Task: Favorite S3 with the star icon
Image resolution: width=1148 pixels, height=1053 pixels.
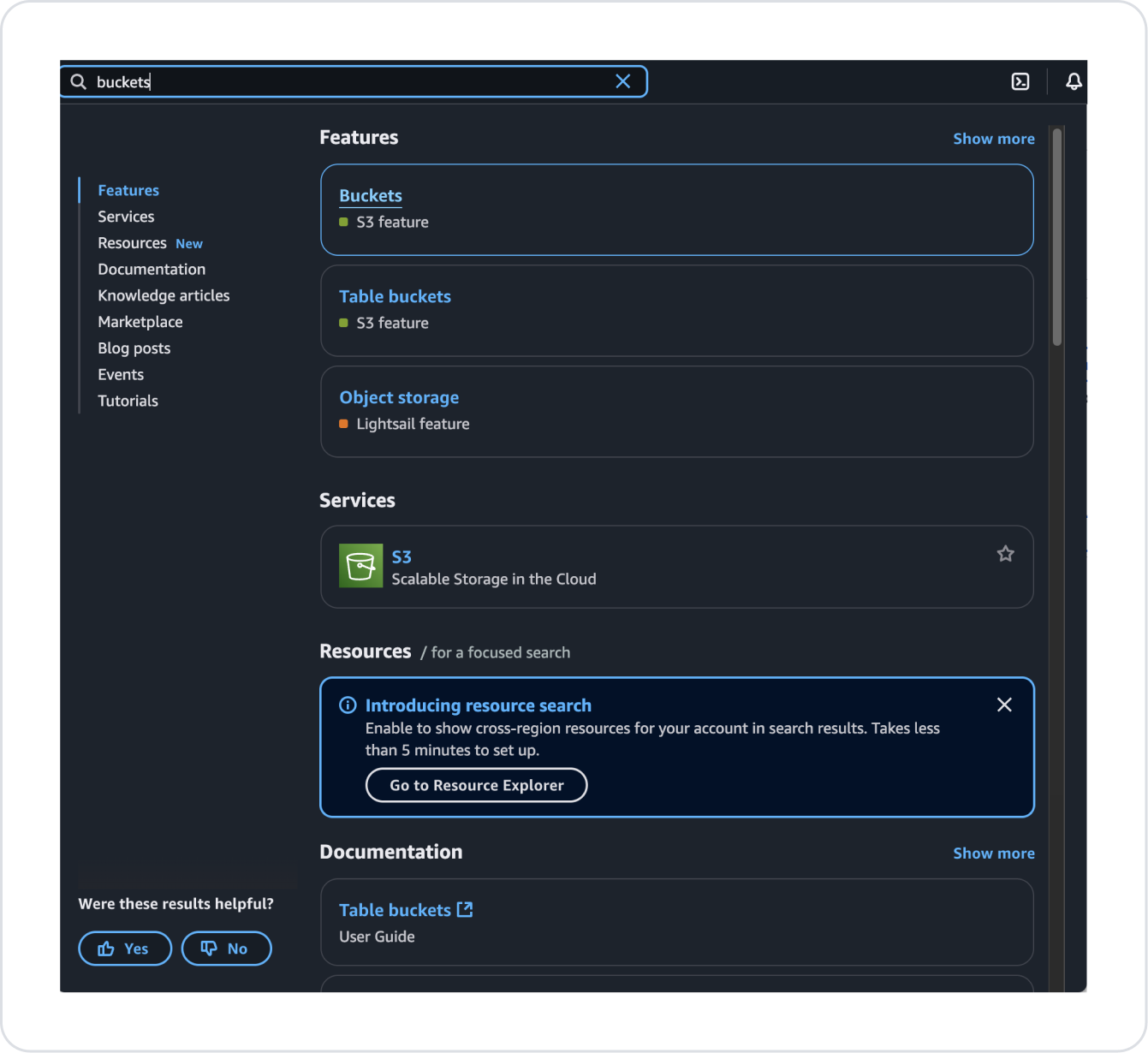Action: 1006,554
